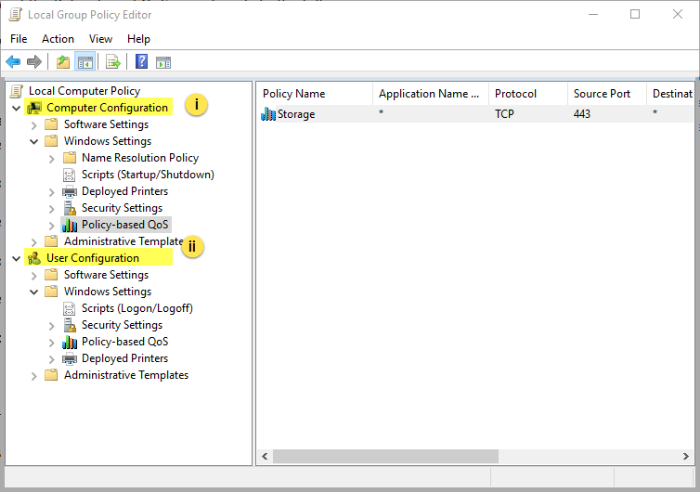Select Deployed Printers under Computer Configuration
The image size is (700, 493).
tap(124, 191)
